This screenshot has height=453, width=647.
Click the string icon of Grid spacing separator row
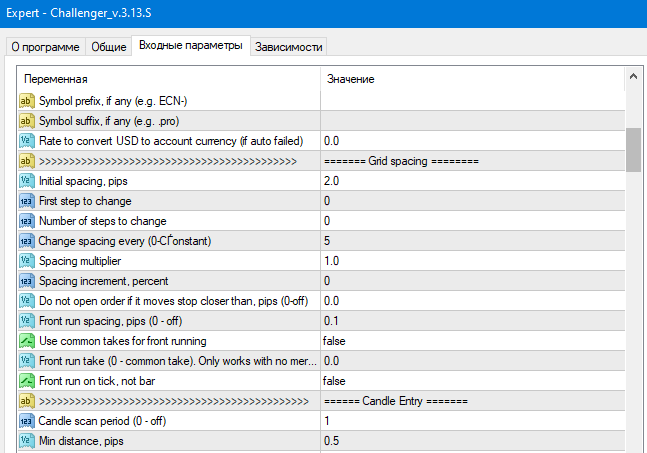tap(26, 161)
